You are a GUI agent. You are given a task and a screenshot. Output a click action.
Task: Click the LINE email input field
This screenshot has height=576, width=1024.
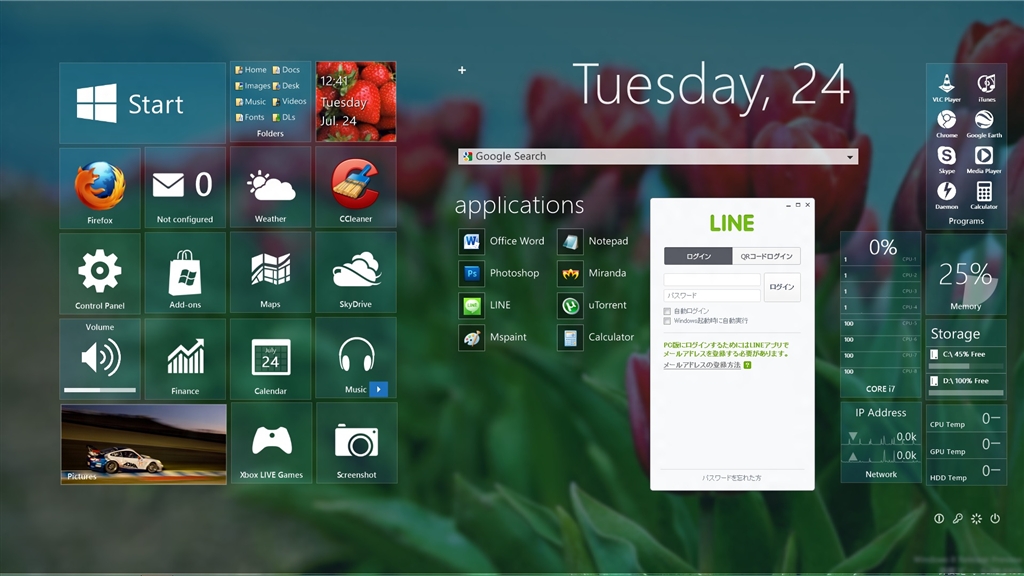tap(712, 280)
